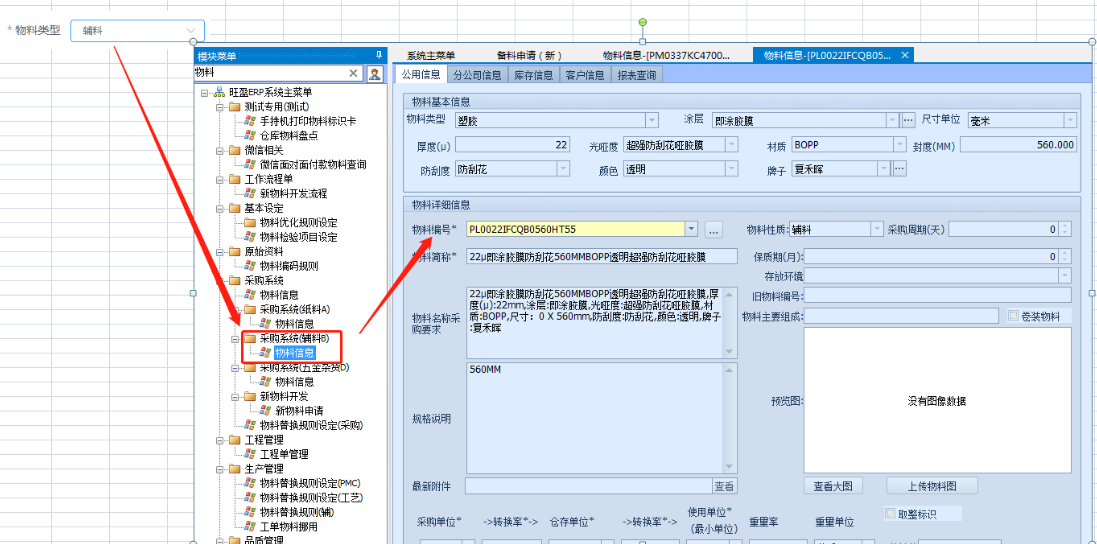Click the icon beside 物料替换规则设定(采购)
Image resolution: width=1097 pixels, height=544 pixels.
click(x=250, y=425)
